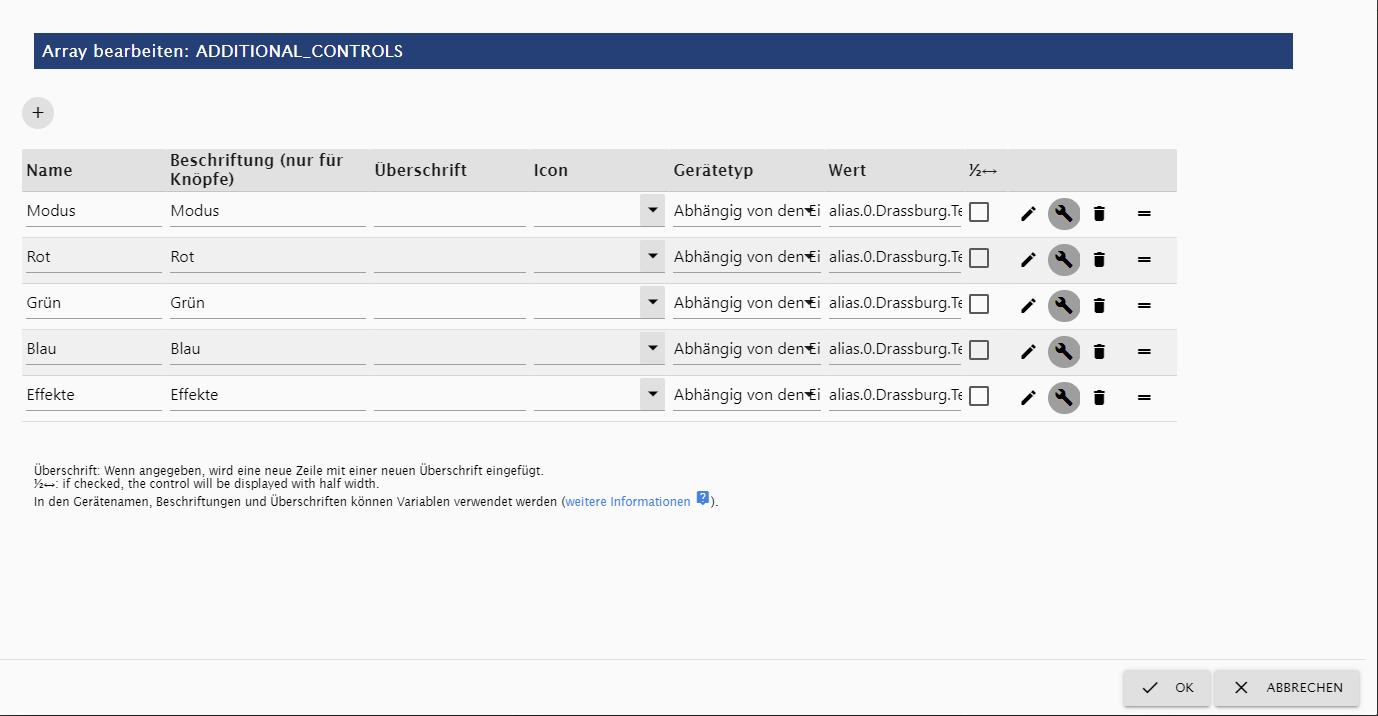Click the Wert field in Blau row
This screenshot has height=716, width=1378.
coord(895,349)
